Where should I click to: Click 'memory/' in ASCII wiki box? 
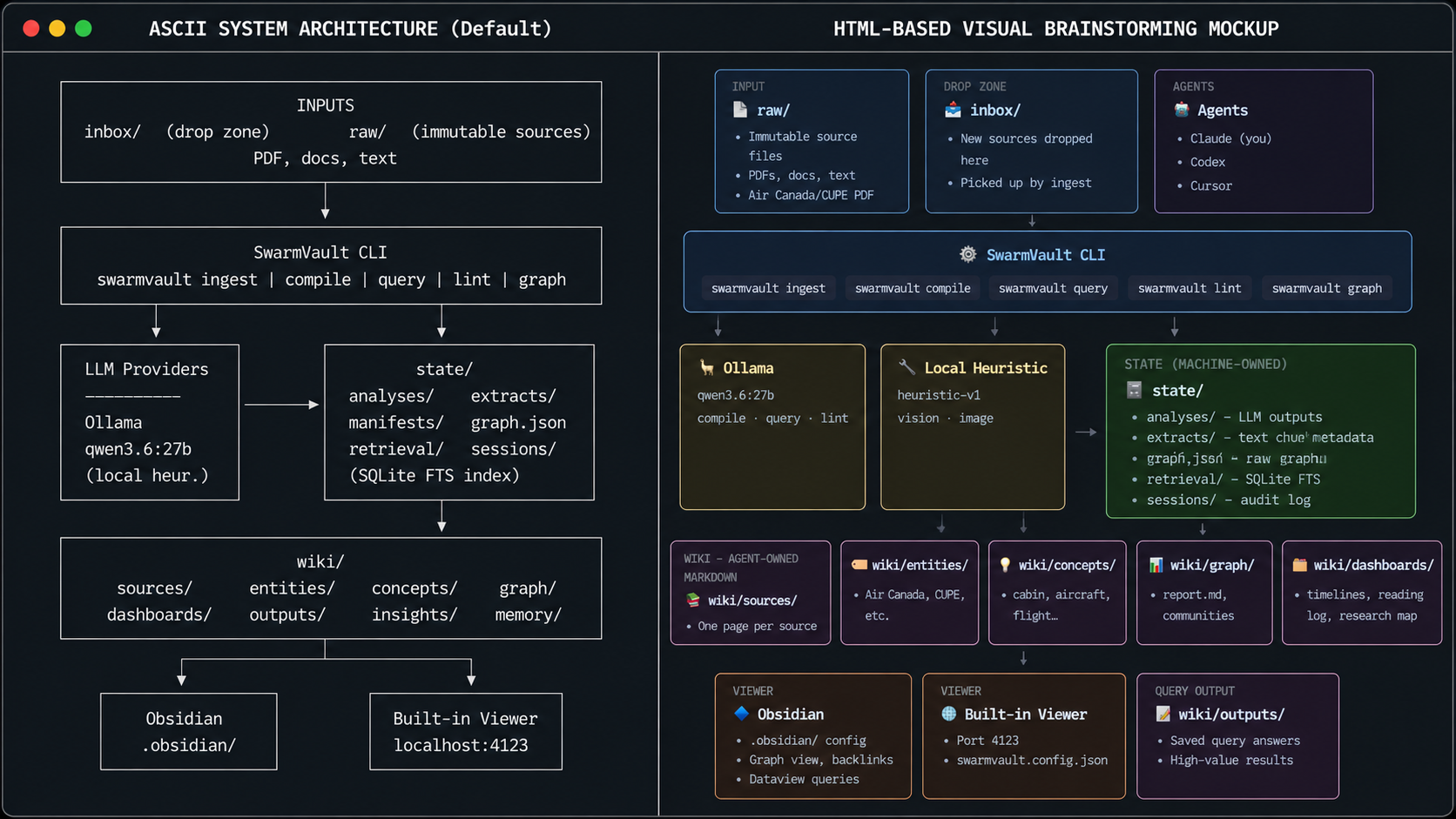point(528,614)
